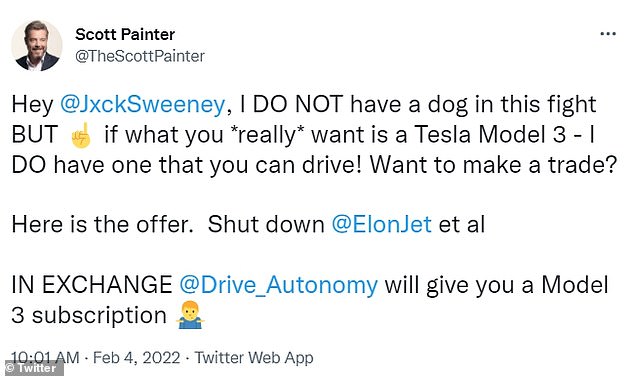Visit the @Drive_Autonomy mention
This screenshot has width=634, height=376.
(279, 285)
